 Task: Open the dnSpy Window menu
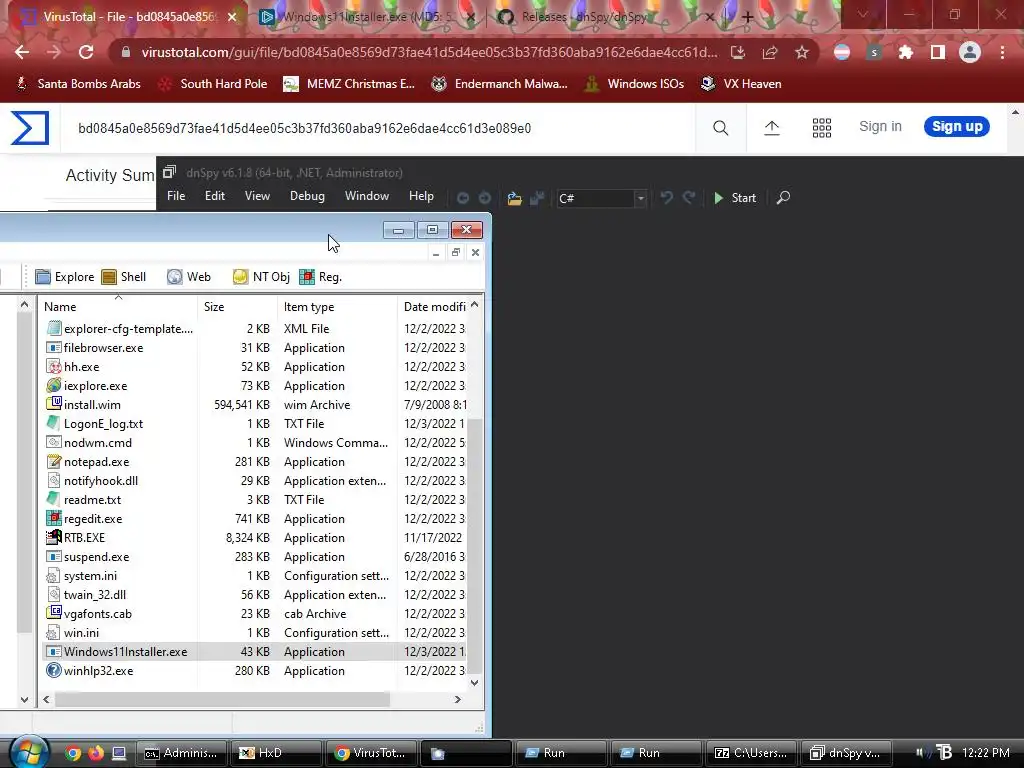click(x=366, y=196)
